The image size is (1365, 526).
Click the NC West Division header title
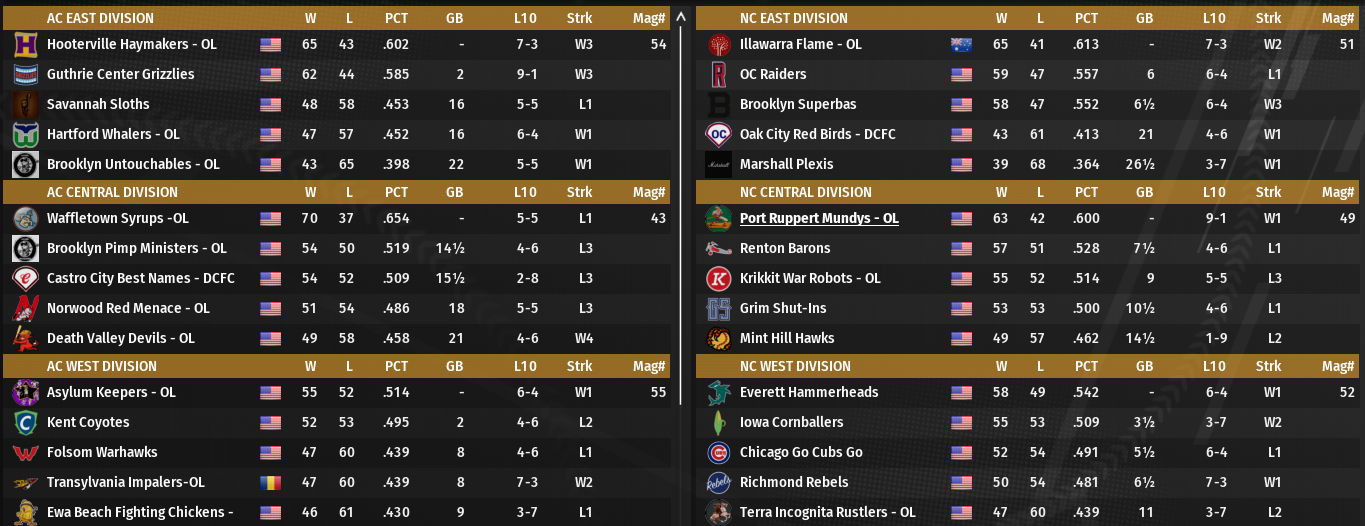(795, 366)
